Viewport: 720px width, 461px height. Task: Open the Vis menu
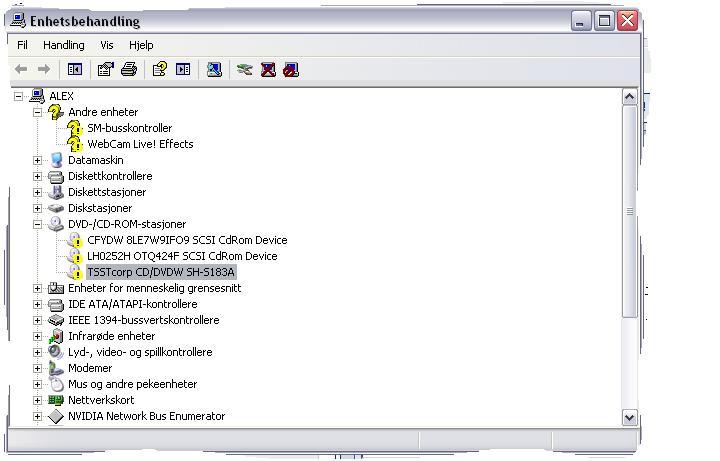(x=107, y=45)
